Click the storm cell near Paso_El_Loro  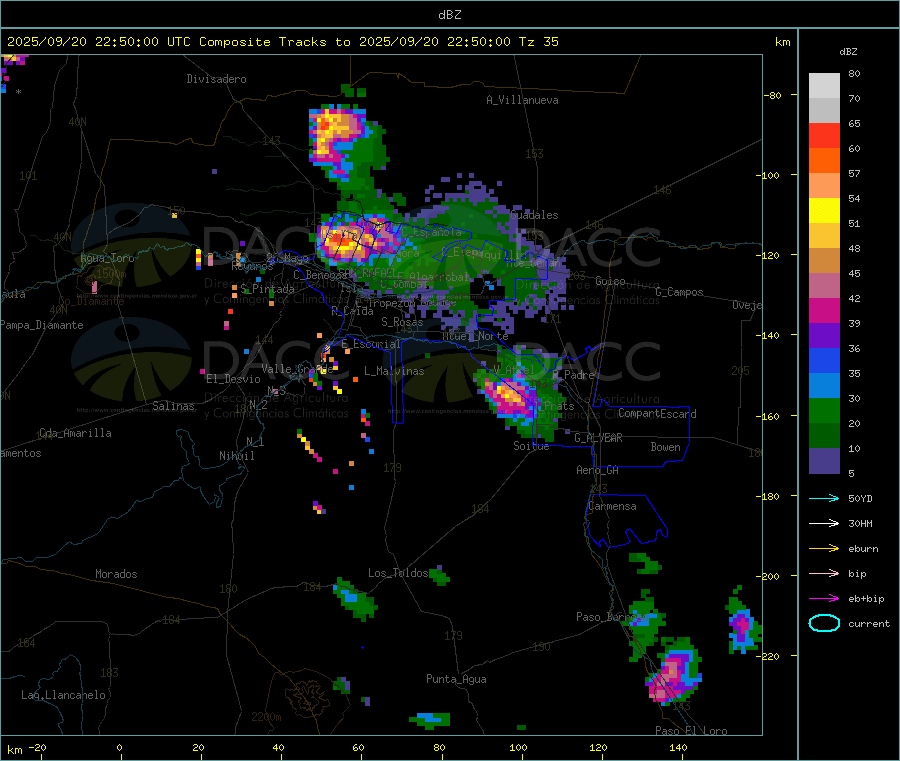672,677
